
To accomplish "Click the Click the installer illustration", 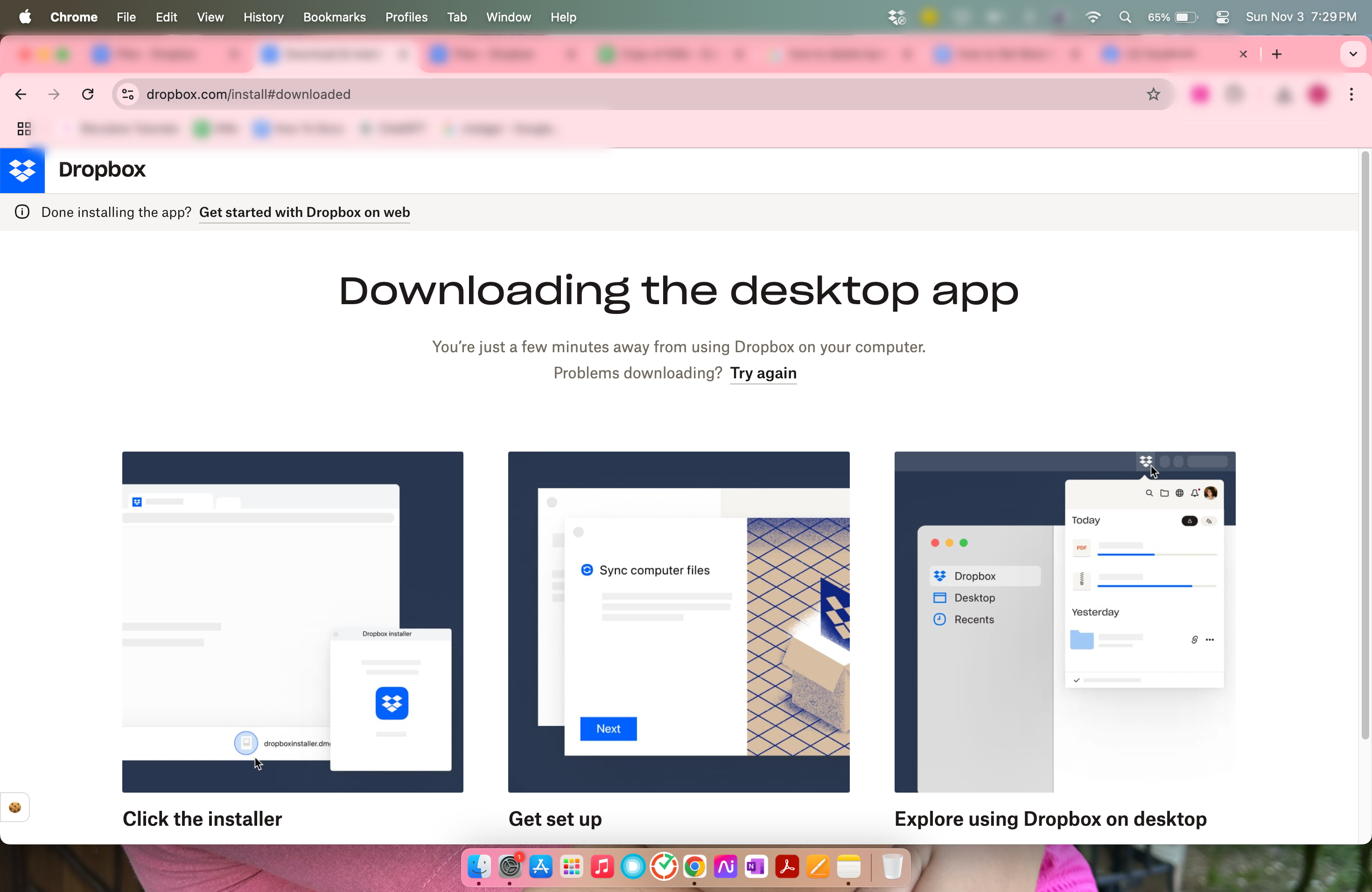I will click(292, 621).
